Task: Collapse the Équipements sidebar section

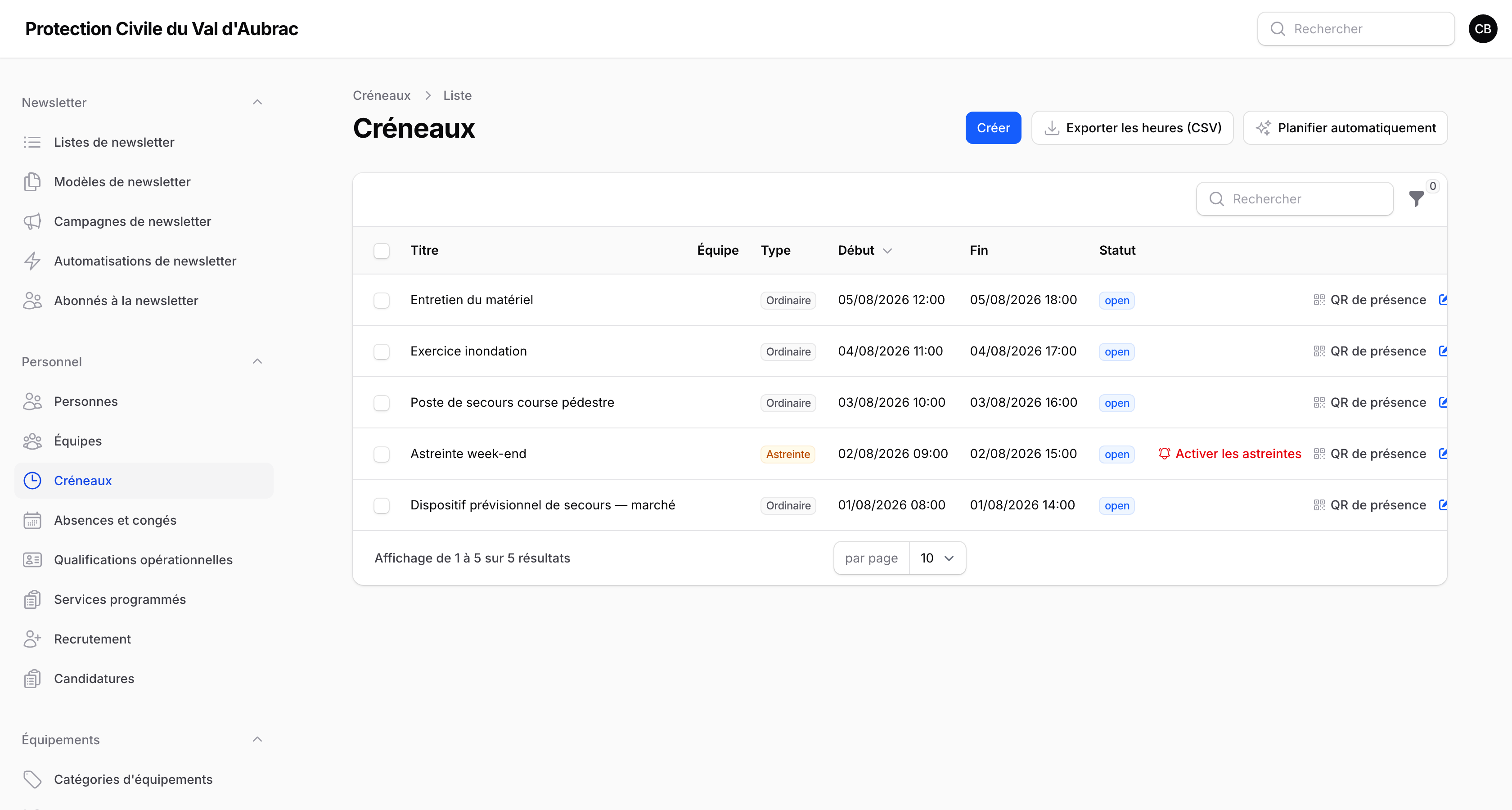Action: coord(257,739)
